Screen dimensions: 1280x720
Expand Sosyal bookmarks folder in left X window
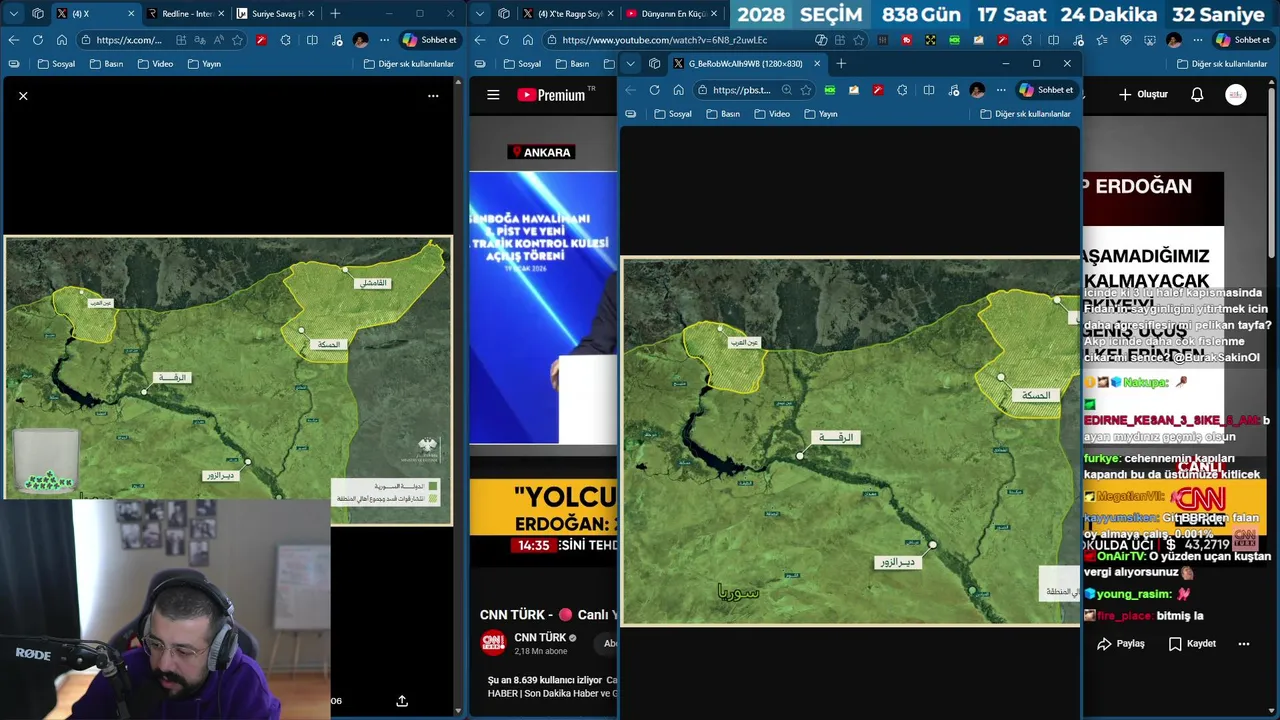tap(56, 63)
